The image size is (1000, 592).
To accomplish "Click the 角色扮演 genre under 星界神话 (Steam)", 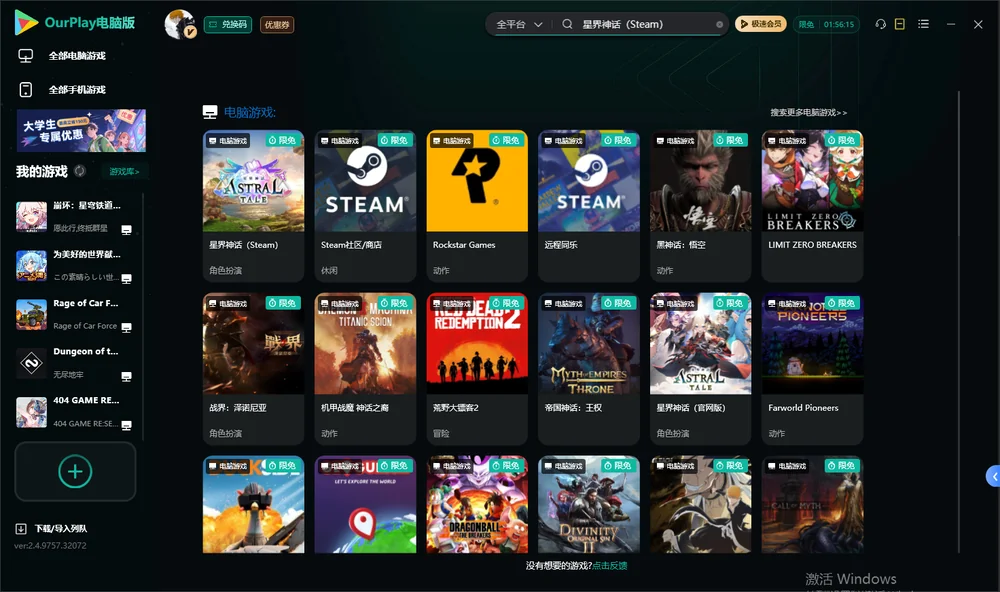I will click(225, 270).
